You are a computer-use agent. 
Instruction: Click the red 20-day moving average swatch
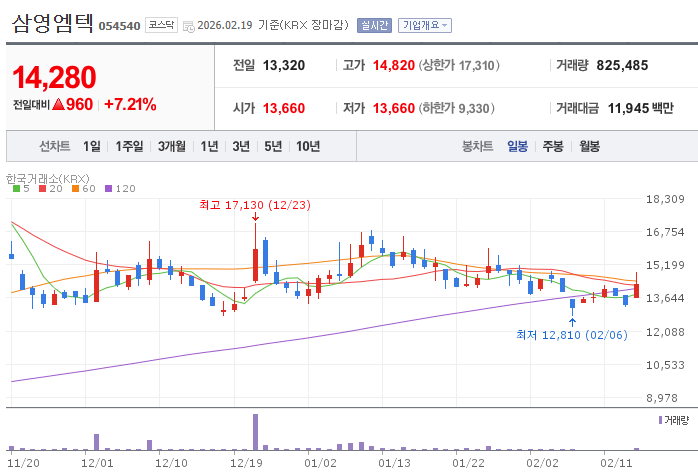[x=43, y=189]
